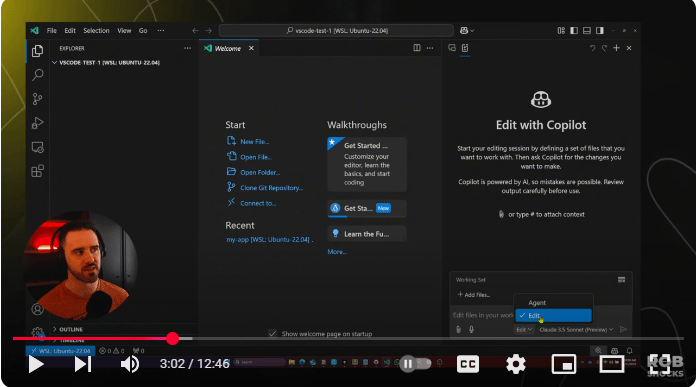Click Add Files in Working Set
The height and width of the screenshot is (387, 700).
(x=474, y=295)
